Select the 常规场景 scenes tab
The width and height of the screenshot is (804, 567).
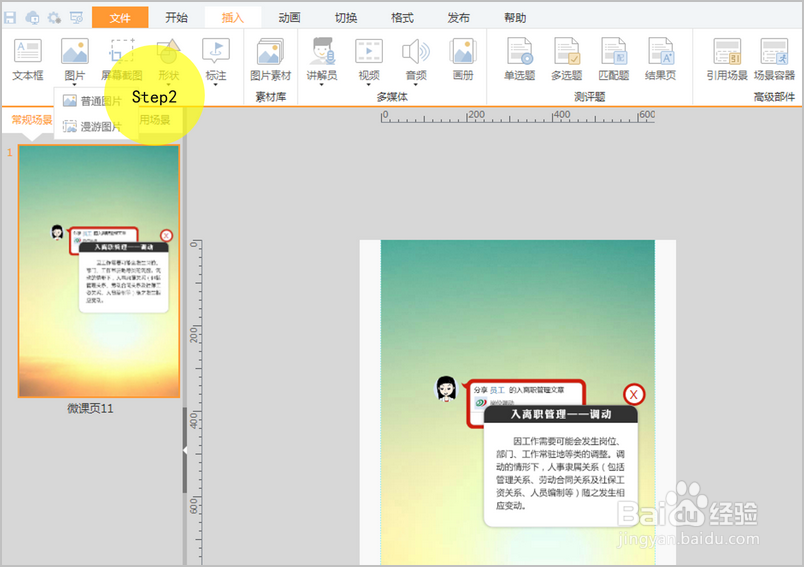pyautogui.click(x=32, y=120)
